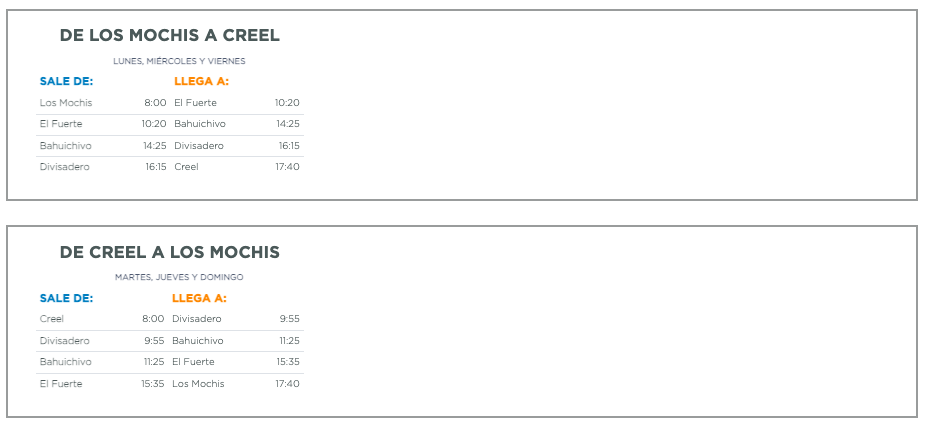Click Divisadero 9:55 arrival in second table
The width and height of the screenshot is (928, 431).
236,319
